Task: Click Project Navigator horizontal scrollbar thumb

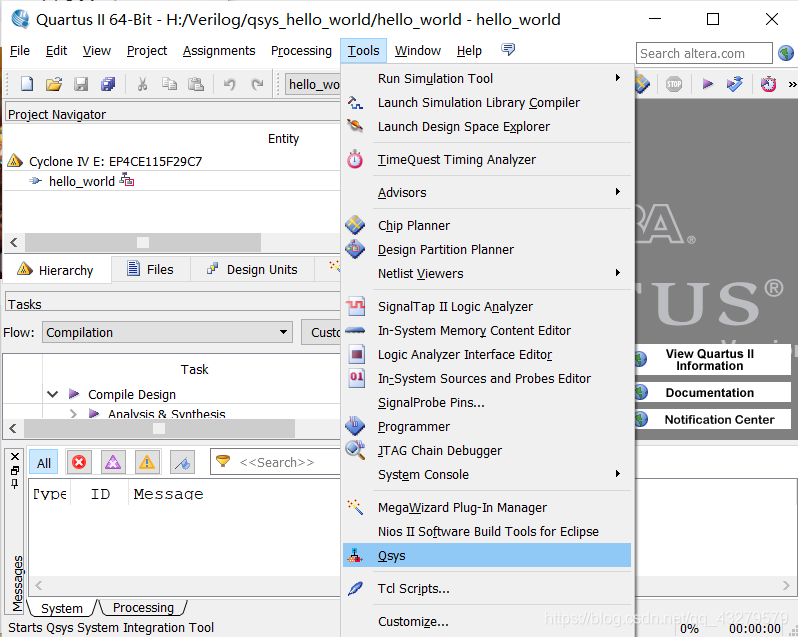Action: pos(143,242)
